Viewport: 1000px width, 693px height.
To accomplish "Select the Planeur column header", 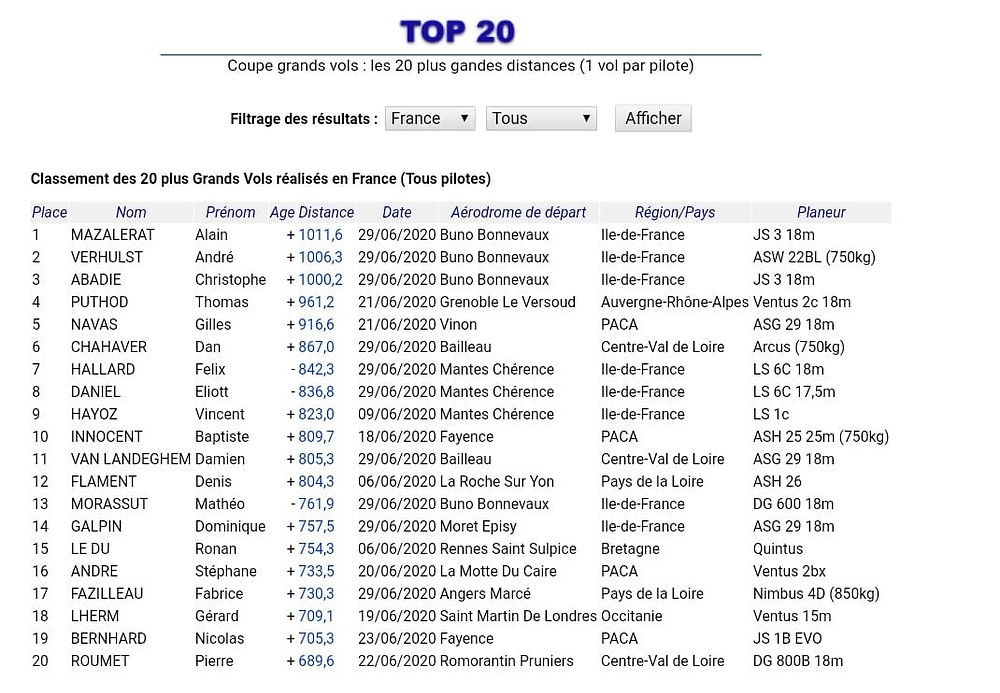I will (x=821, y=212).
